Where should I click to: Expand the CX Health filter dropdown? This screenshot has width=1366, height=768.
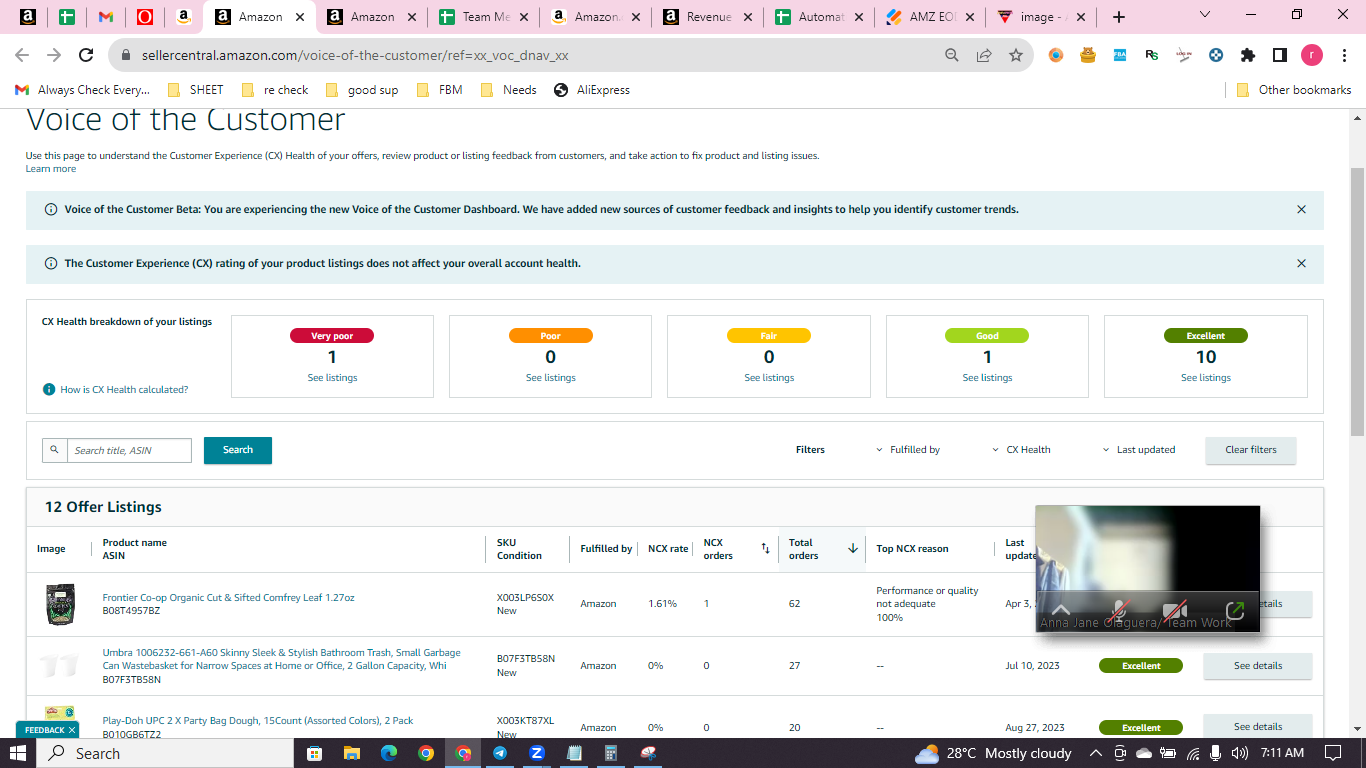(x=1021, y=450)
